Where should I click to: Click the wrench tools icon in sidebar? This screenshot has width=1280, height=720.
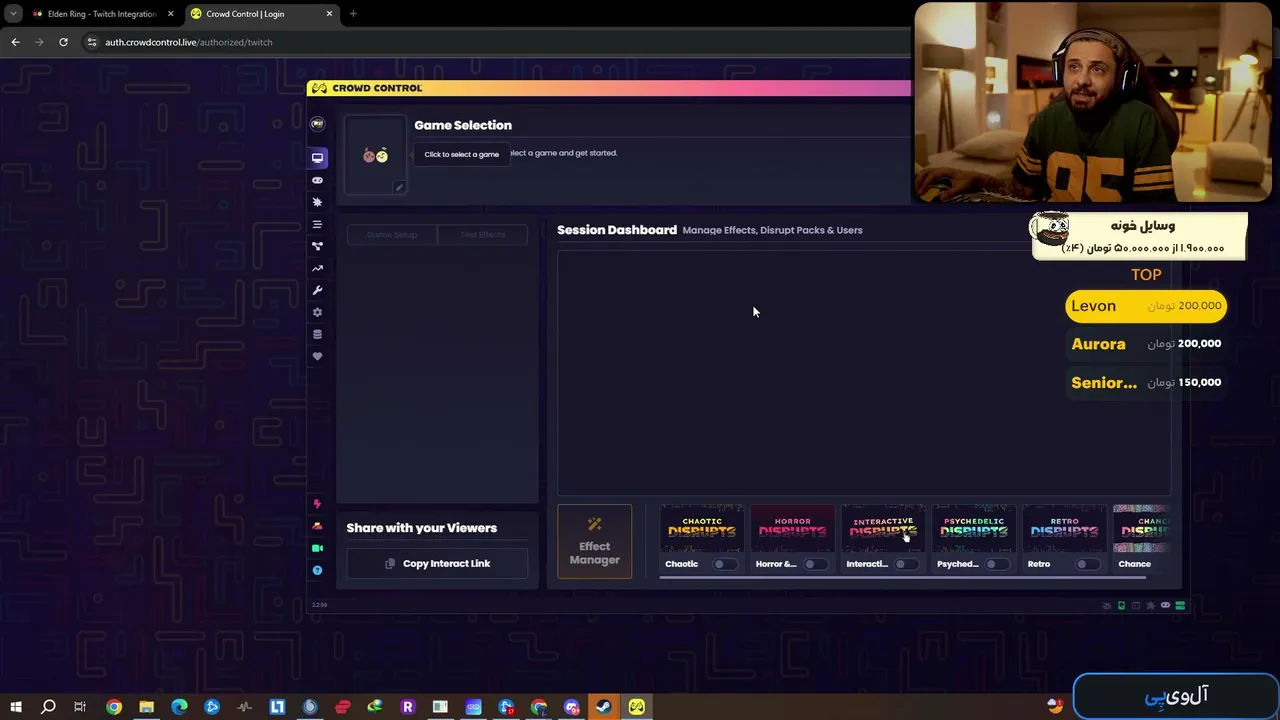pyautogui.click(x=317, y=290)
